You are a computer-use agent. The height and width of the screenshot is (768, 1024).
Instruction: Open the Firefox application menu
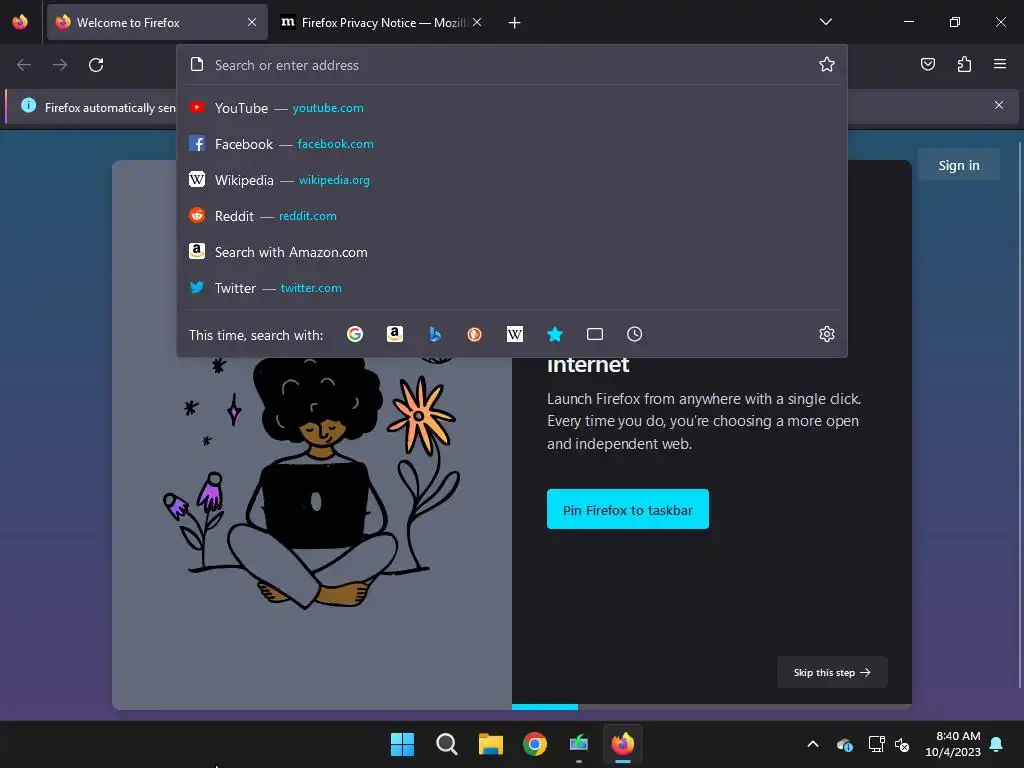click(x=1000, y=64)
